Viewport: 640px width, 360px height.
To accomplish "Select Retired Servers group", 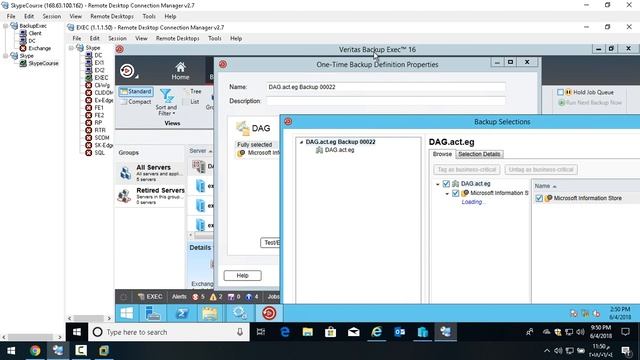I will point(150,196).
